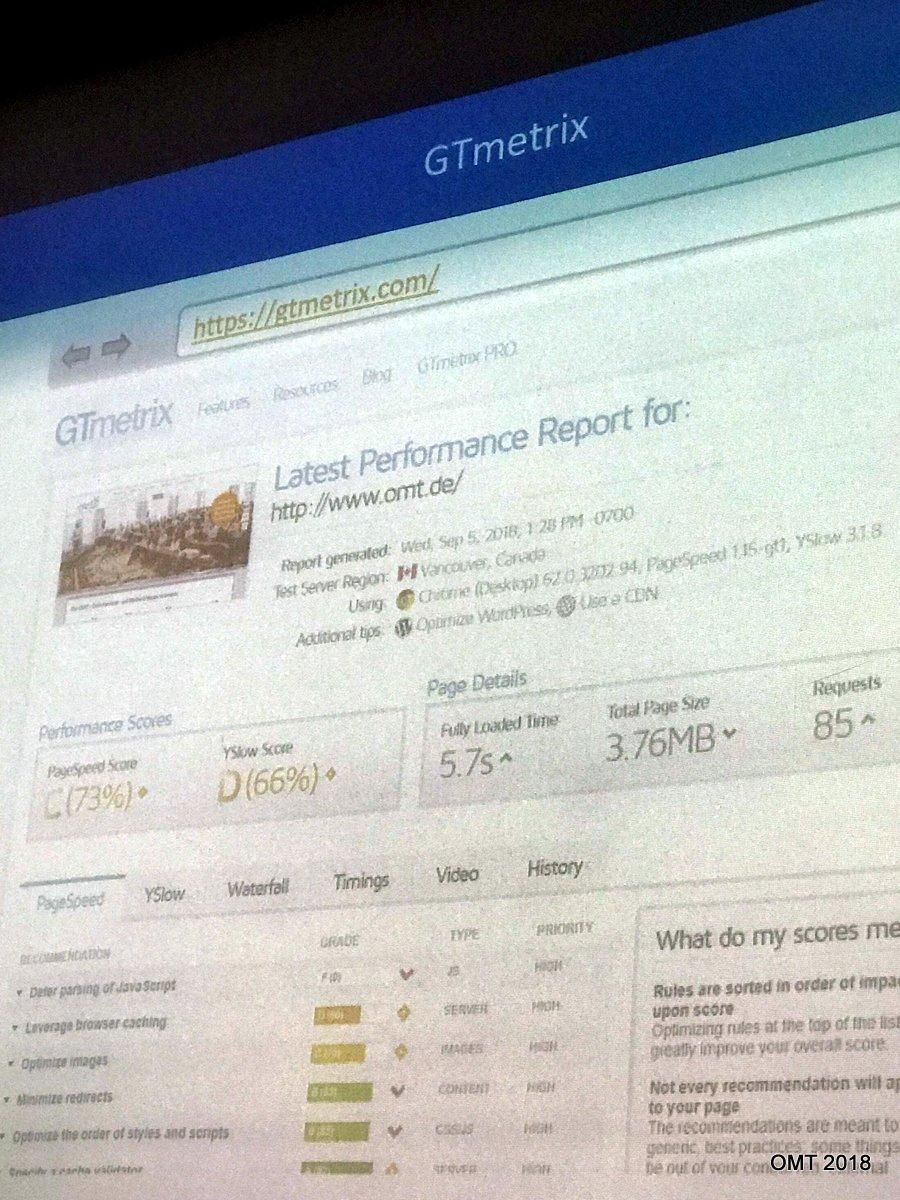Click the TYPE column header
The width and height of the screenshot is (900, 1200).
pos(465,934)
